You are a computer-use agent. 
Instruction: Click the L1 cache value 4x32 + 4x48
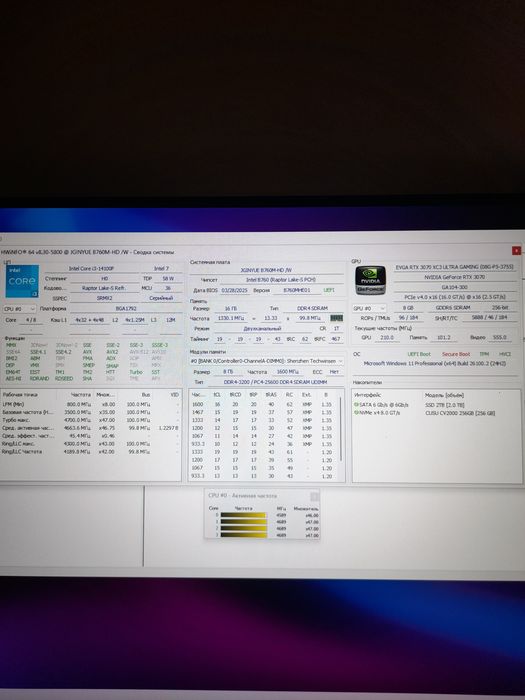pos(89,320)
